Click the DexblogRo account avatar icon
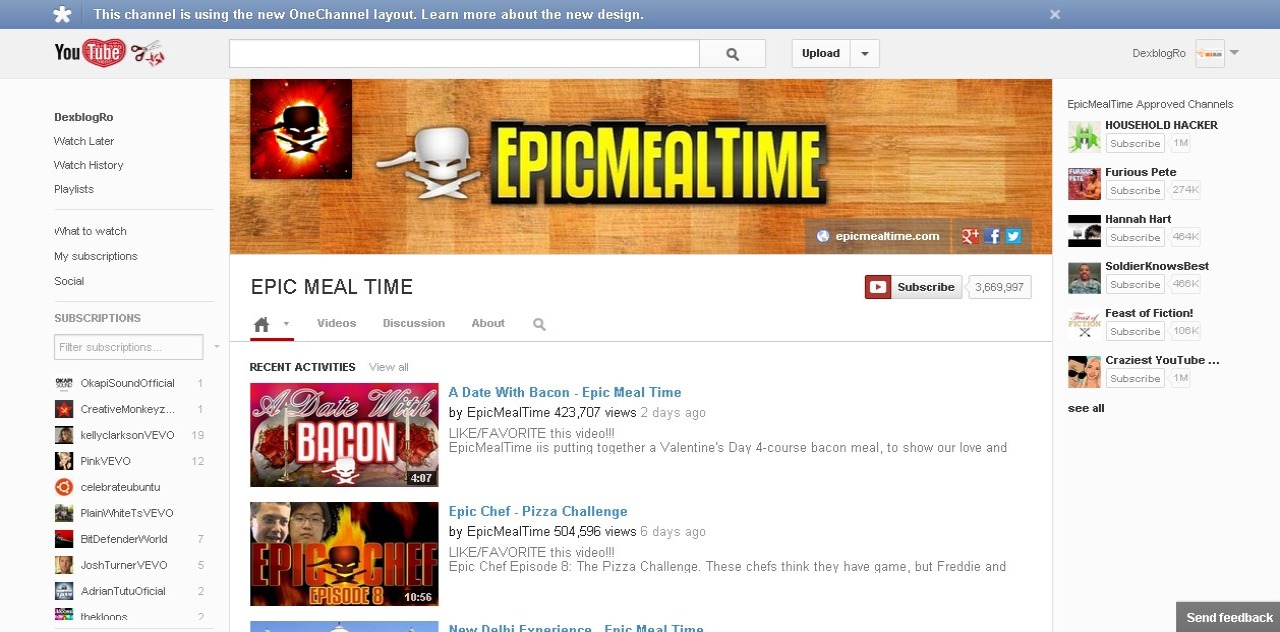The width and height of the screenshot is (1280, 632). click(x=1209, y=54)
